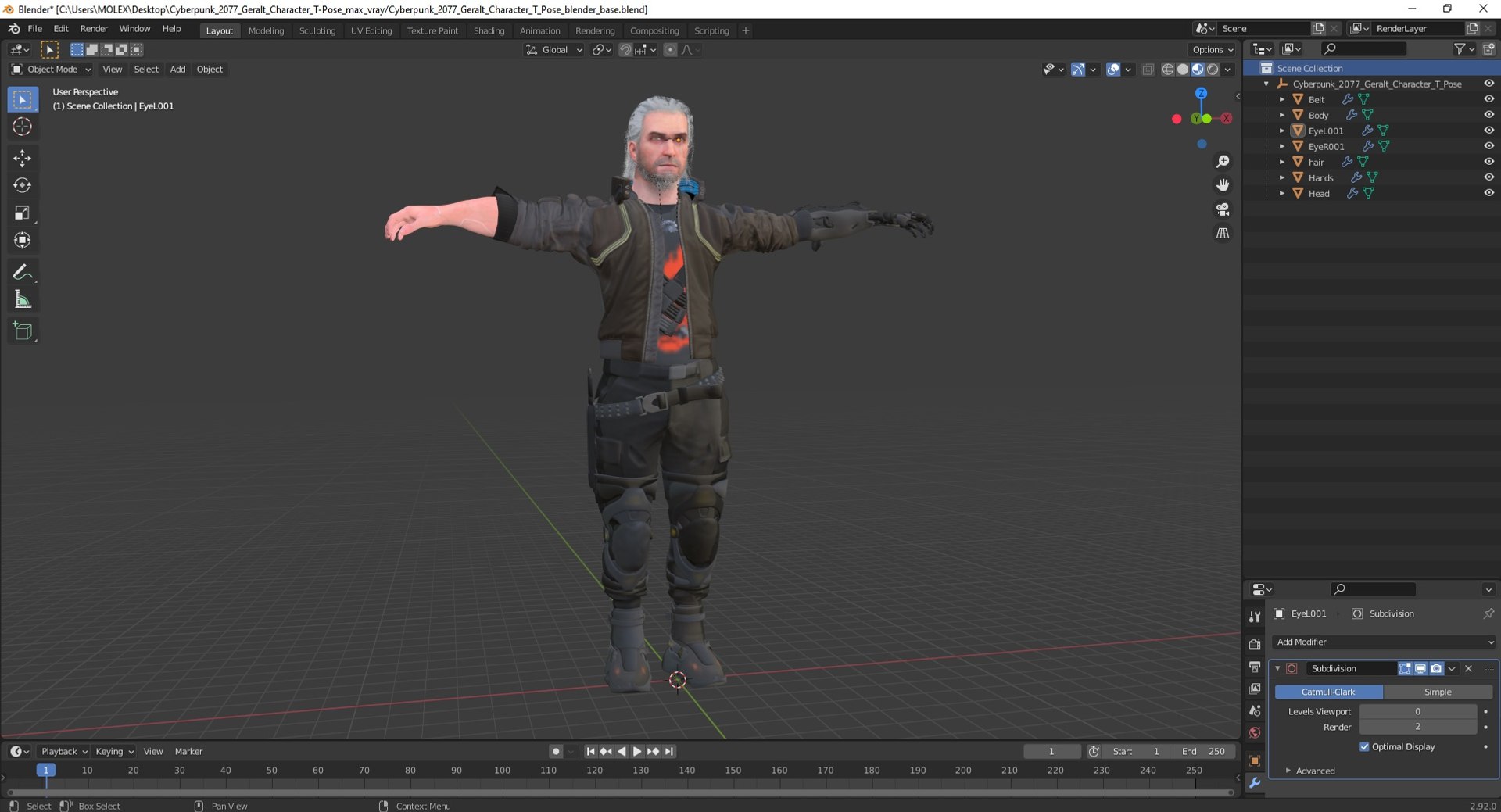This screenshot has width=1501, height=812.
Task: Switch to the Sculpting workspace tab
Action: (x=317, y=31)
